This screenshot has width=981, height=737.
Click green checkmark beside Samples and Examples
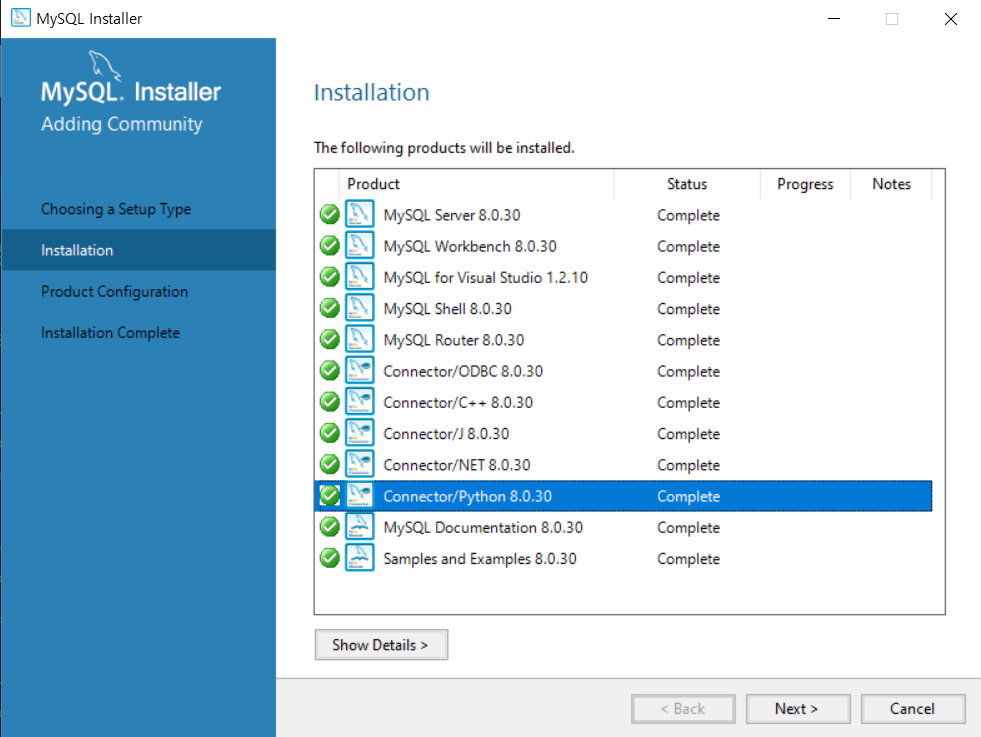(330, 559)
